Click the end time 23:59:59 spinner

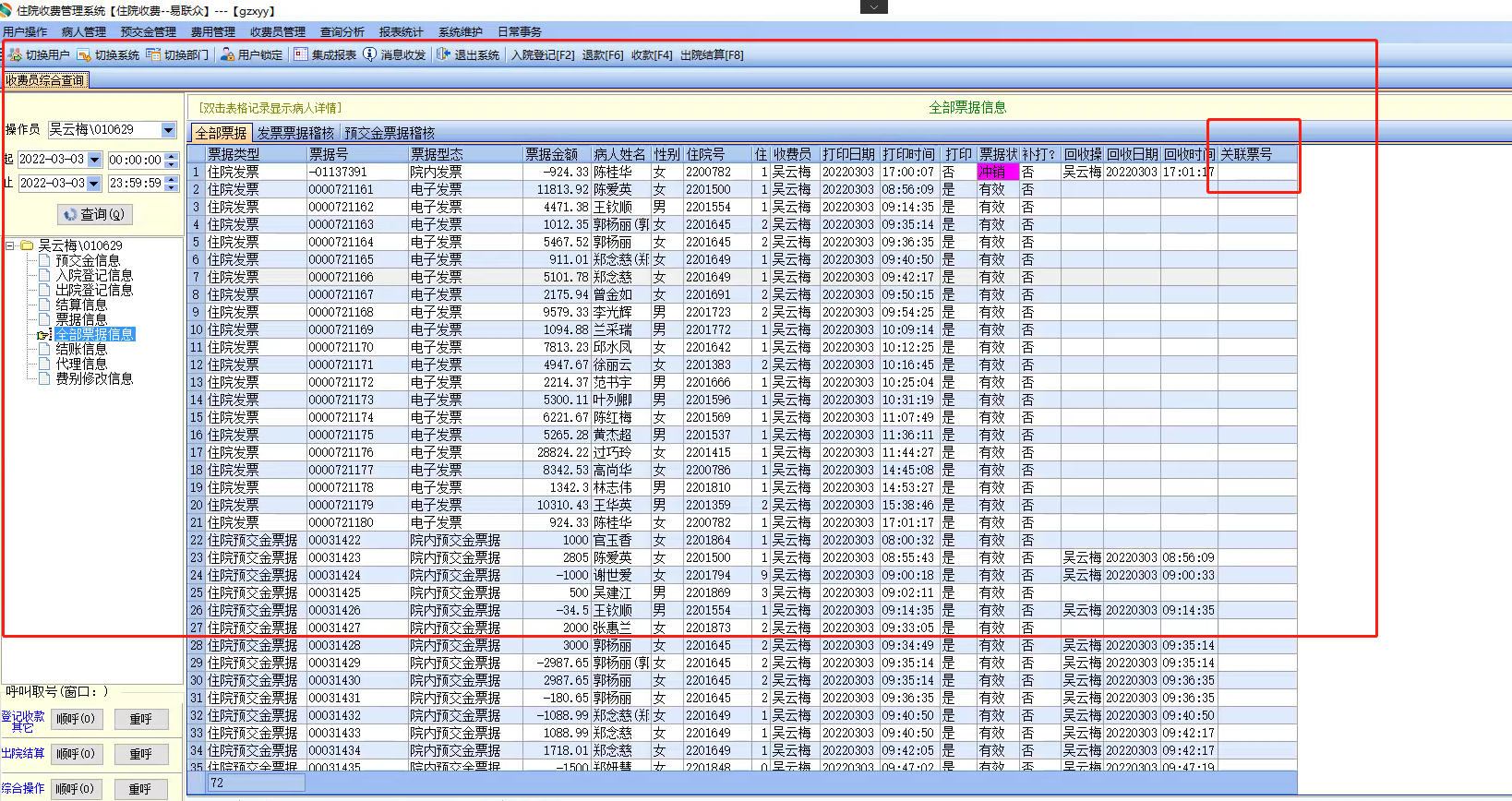[x=171, y=184]
